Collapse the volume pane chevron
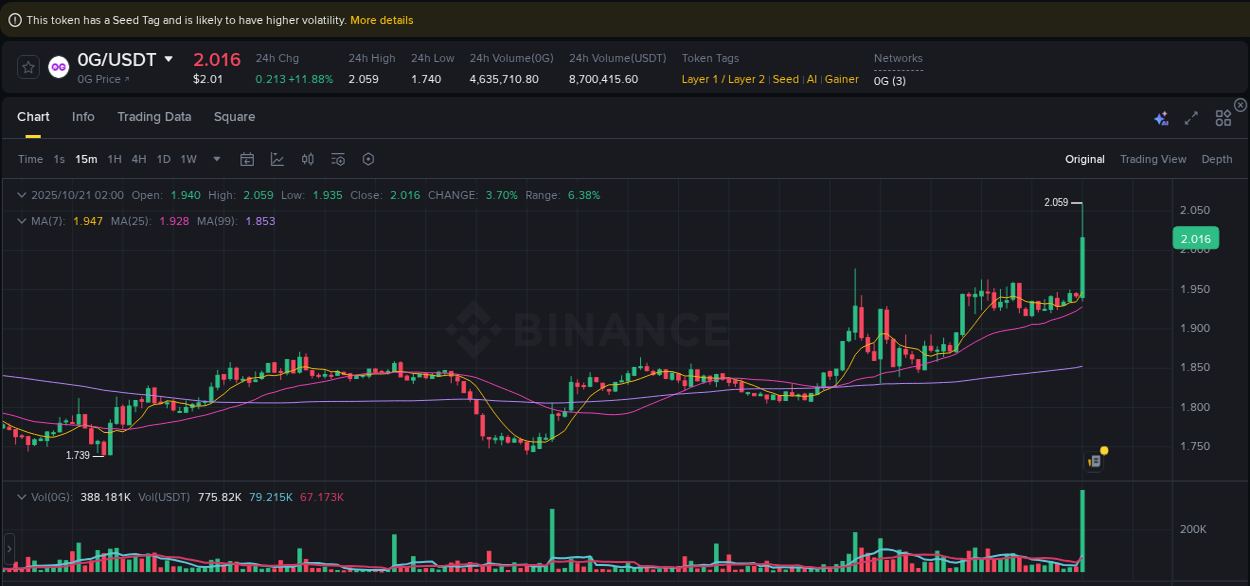 [22, 496]
